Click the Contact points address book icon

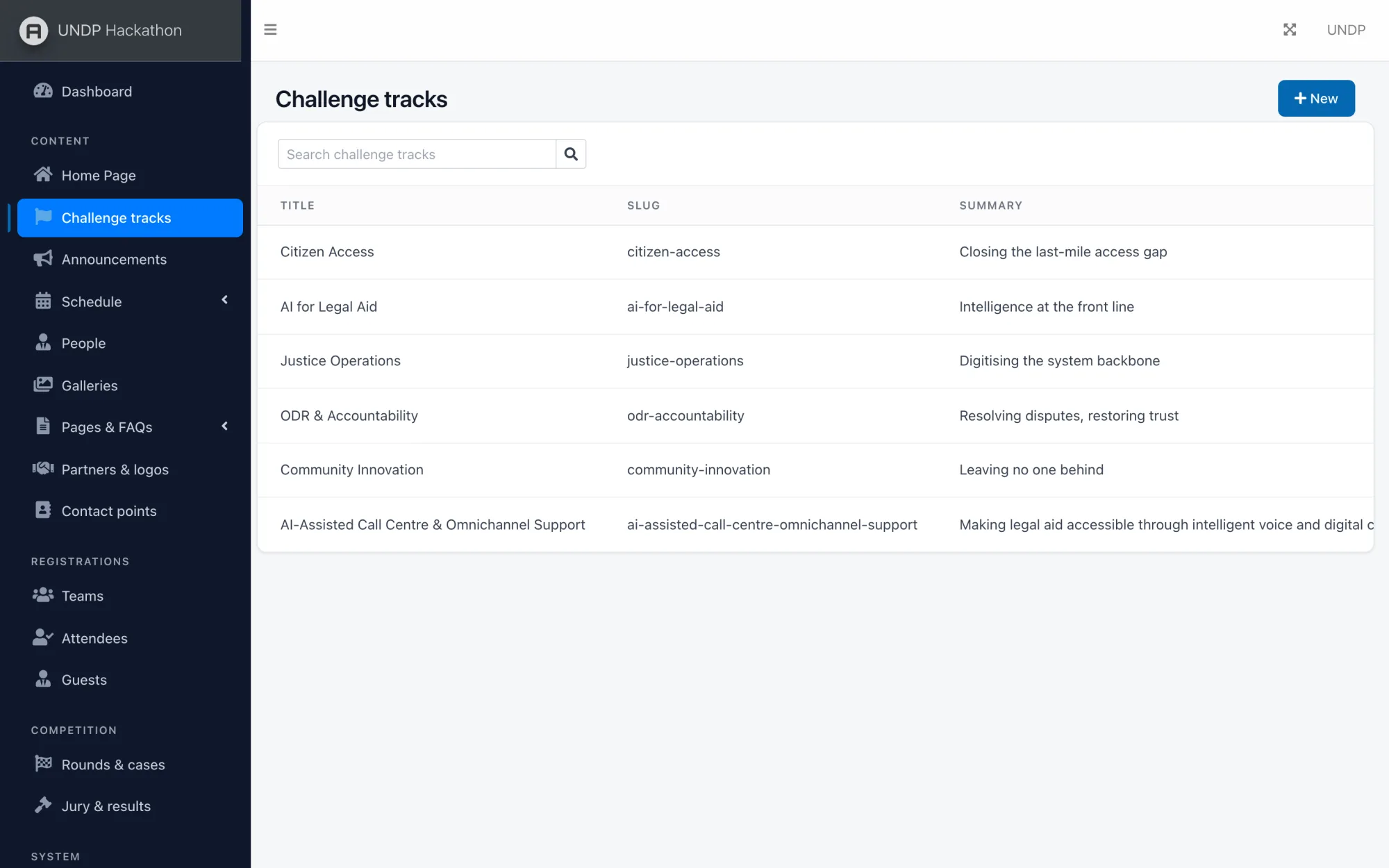pos(43,510)
